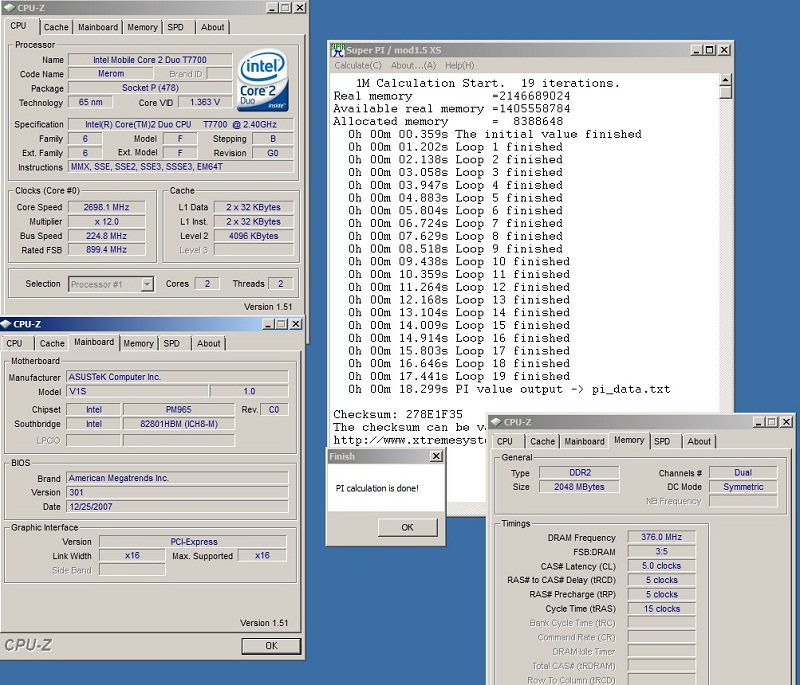
Task: Click DRAM Frequency value 376.0 MHz
Action: click(661, 537)
